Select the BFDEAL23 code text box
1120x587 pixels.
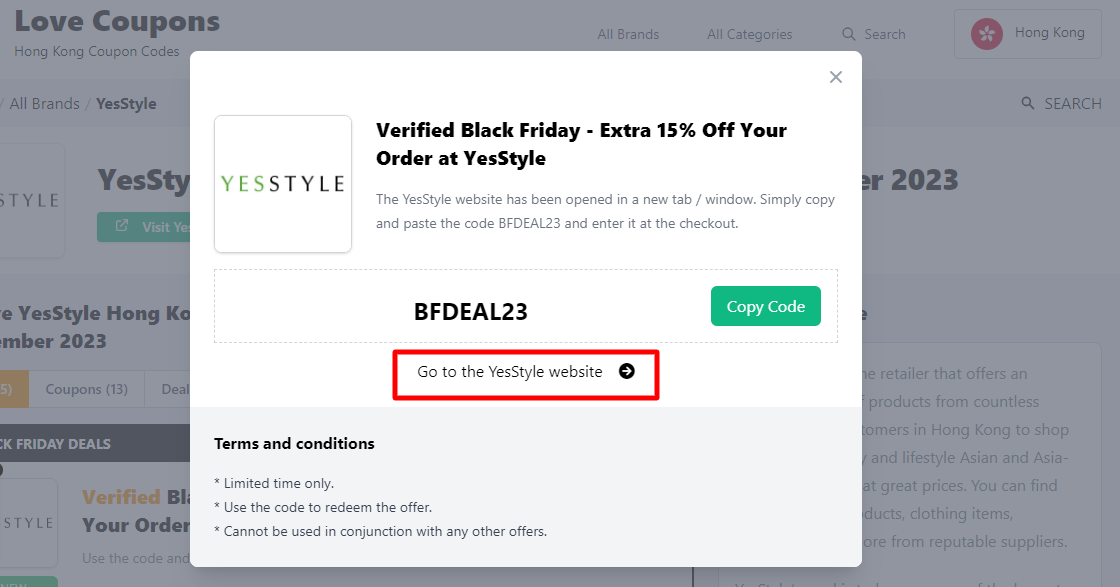tap(470, 311)
